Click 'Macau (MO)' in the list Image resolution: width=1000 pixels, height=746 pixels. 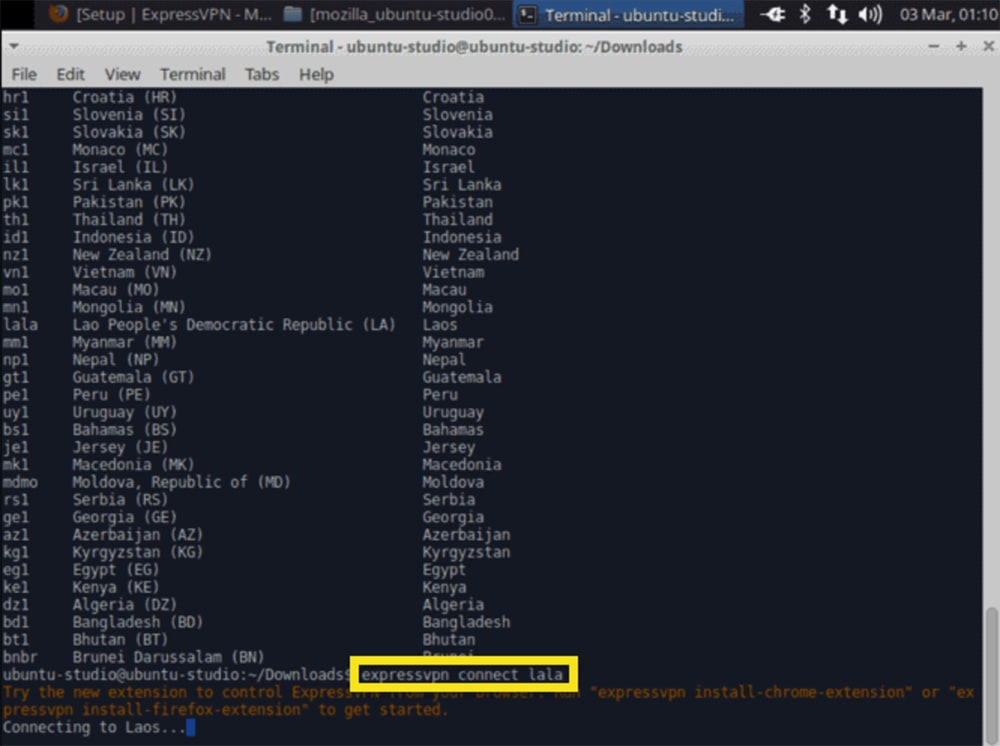pos(115,290)
